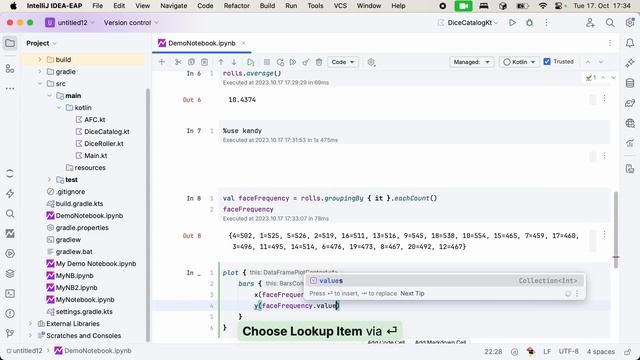Viewport: 640px width, 360px height.
Task: Select the values completion suggestion
Action: coord(444,281)
